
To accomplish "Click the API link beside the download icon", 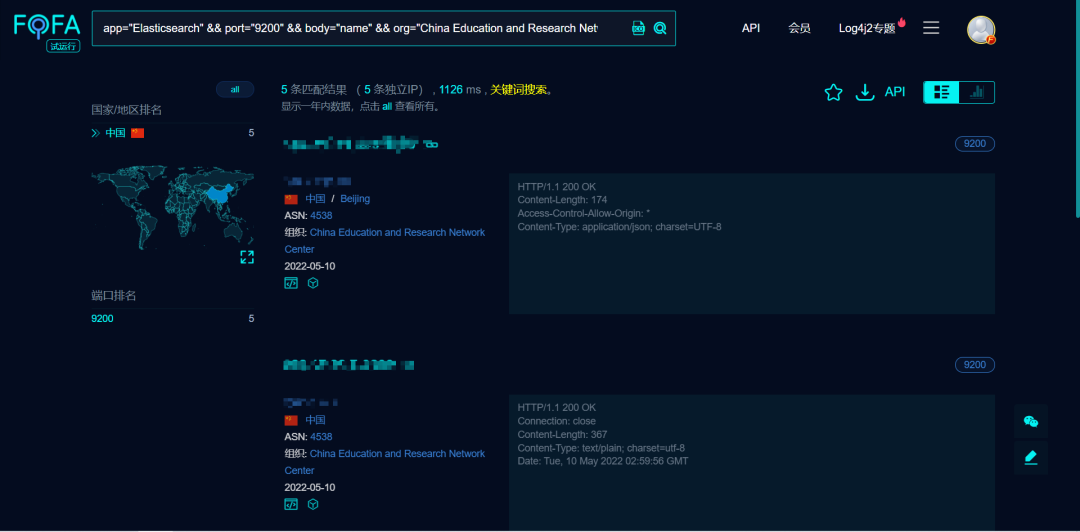I will (895, 92).
